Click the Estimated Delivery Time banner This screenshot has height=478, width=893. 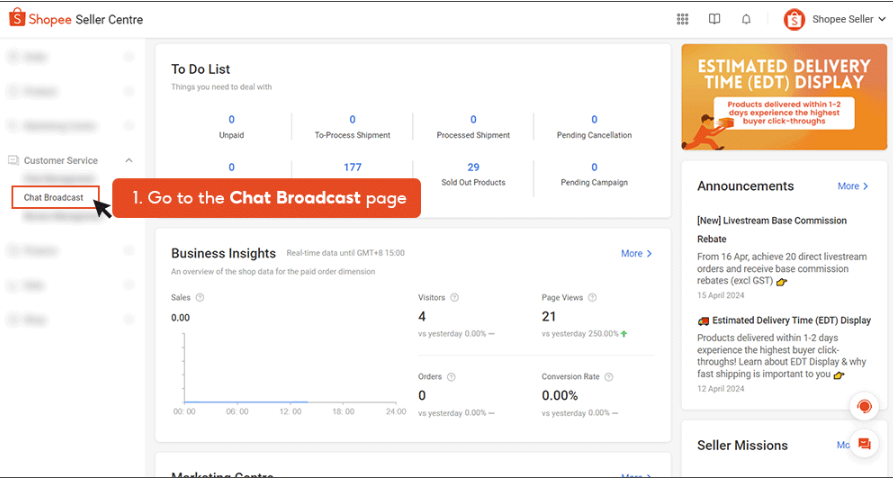(x=784, y=97)
